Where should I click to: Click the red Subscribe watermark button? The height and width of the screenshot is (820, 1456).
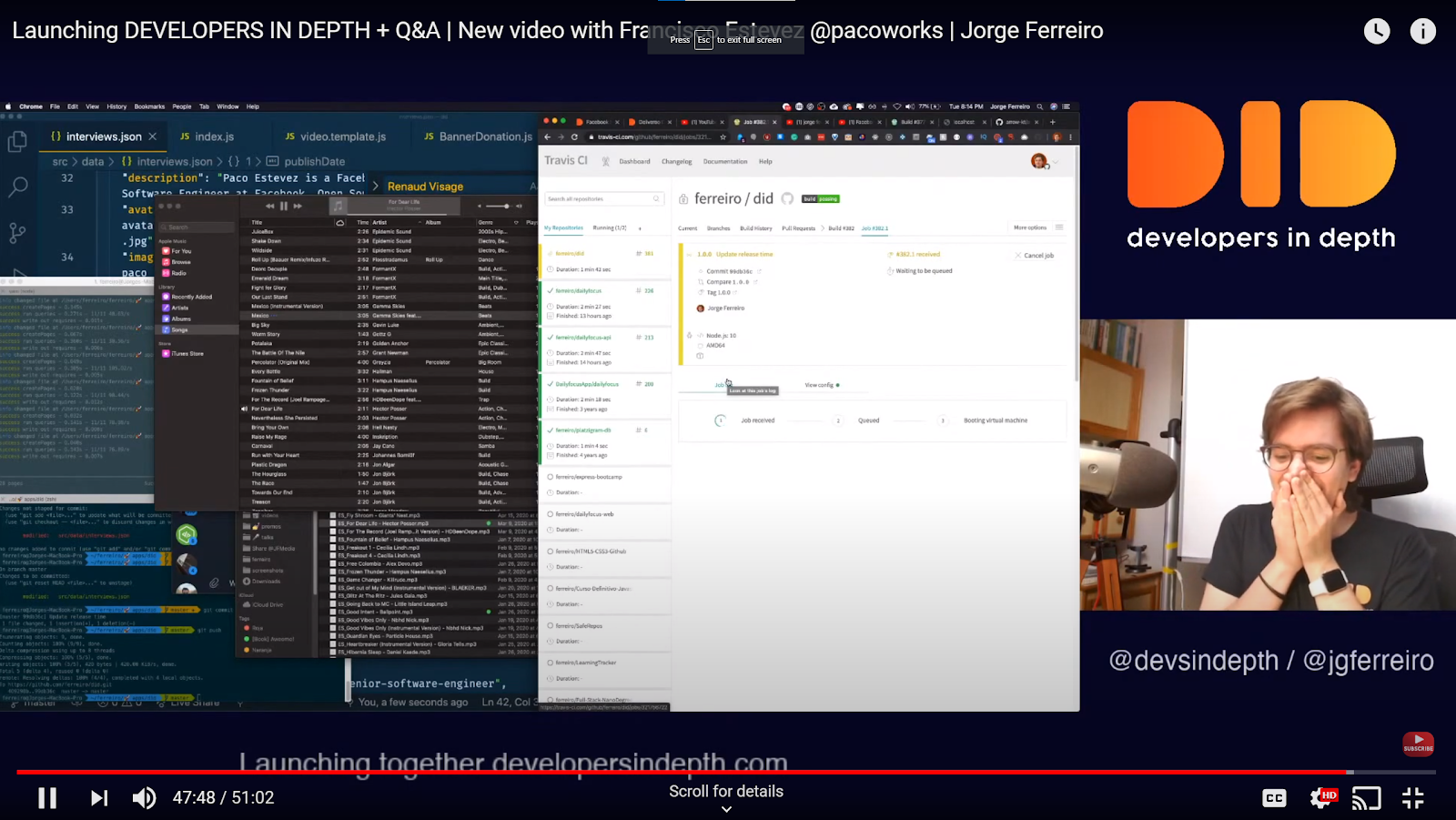tap(1418, 744)
